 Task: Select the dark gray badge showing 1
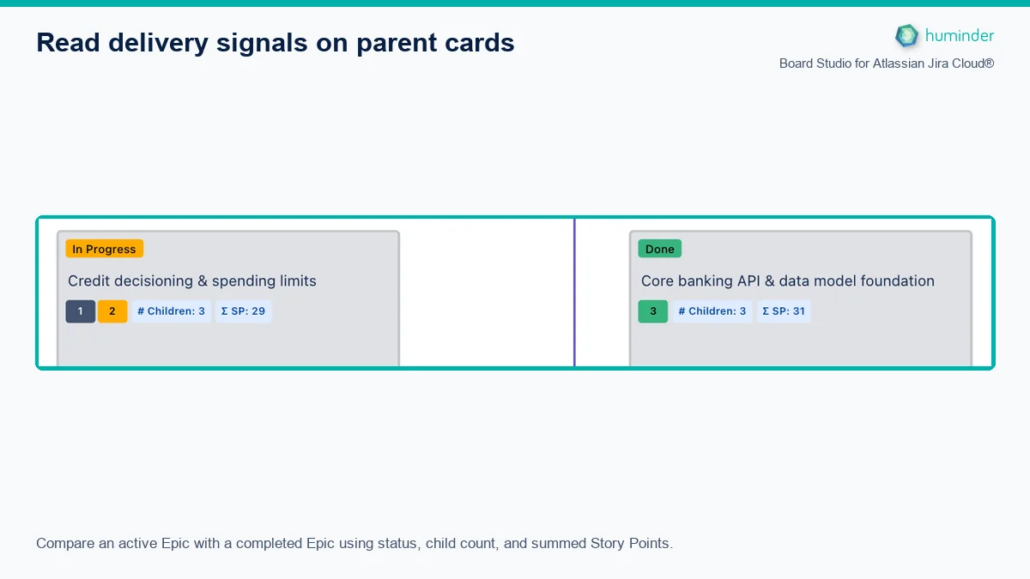pyautogui.click(x=80, y=311)
